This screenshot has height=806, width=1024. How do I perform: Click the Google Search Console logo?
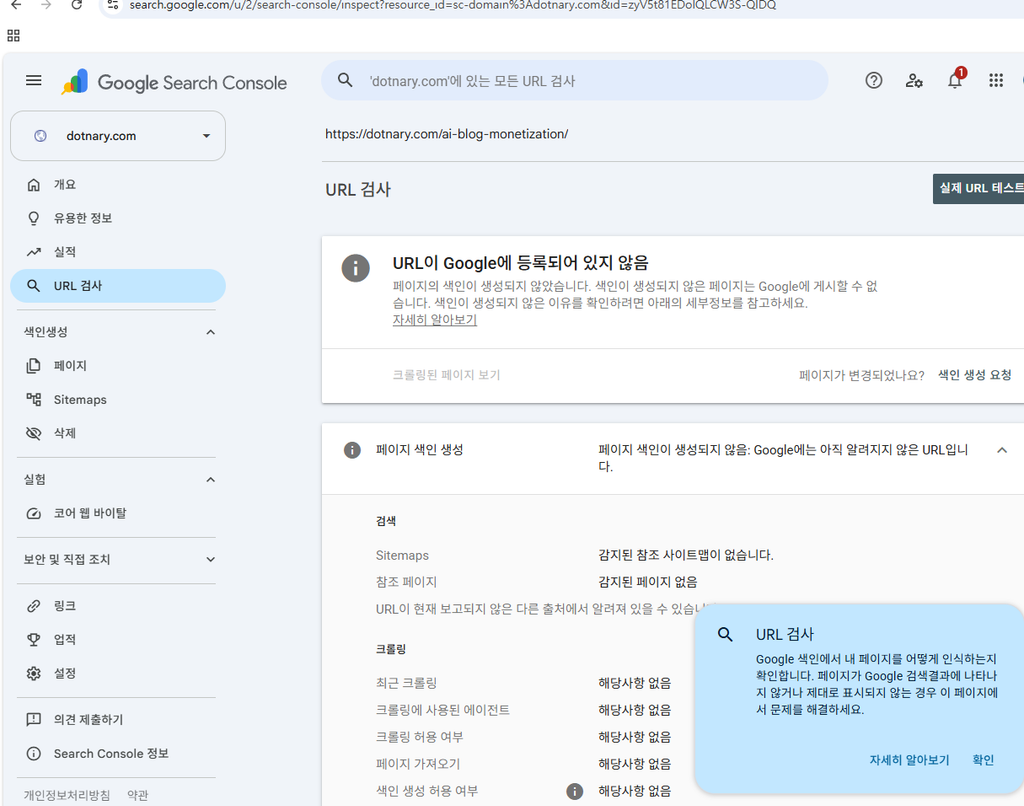(174, 82)
